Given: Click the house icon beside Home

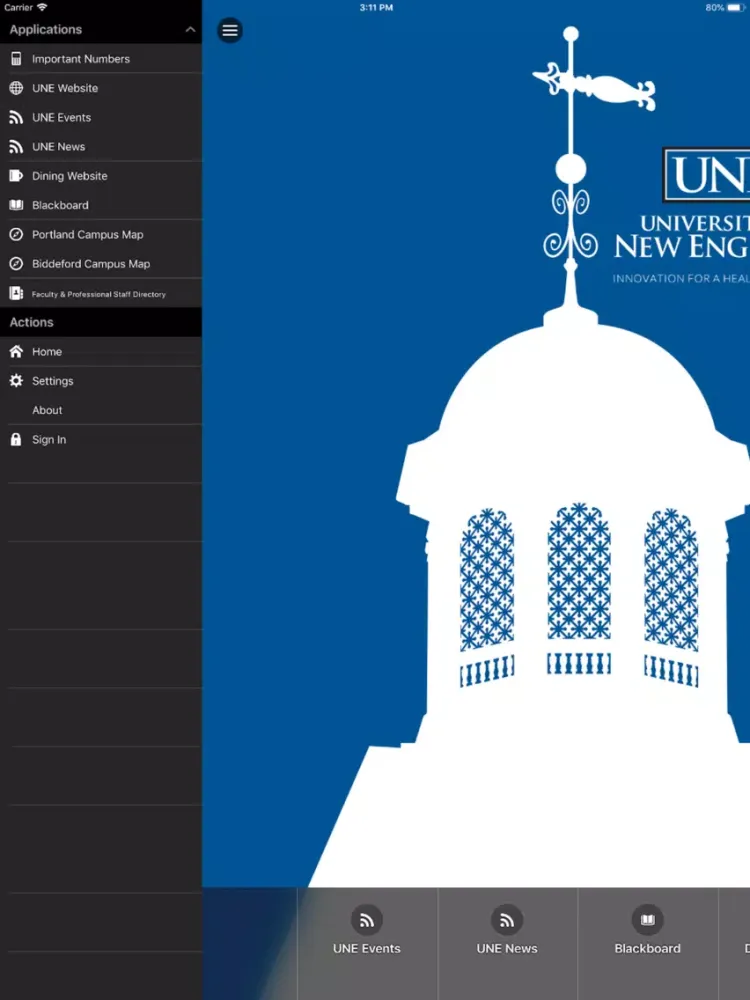Looking at the screenshot, I should [16, 351].
